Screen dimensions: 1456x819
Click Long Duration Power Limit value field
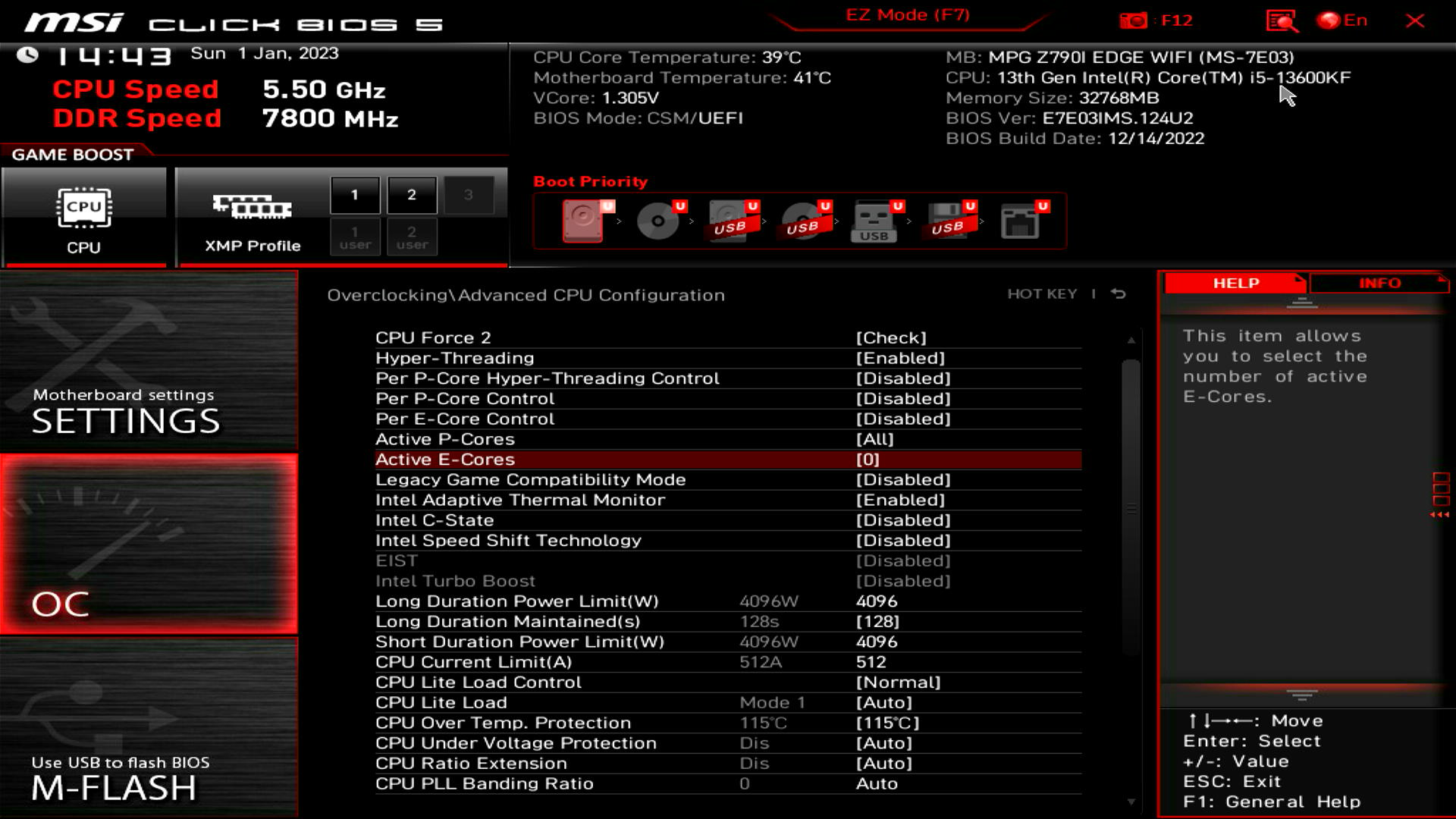coord(877,601)
